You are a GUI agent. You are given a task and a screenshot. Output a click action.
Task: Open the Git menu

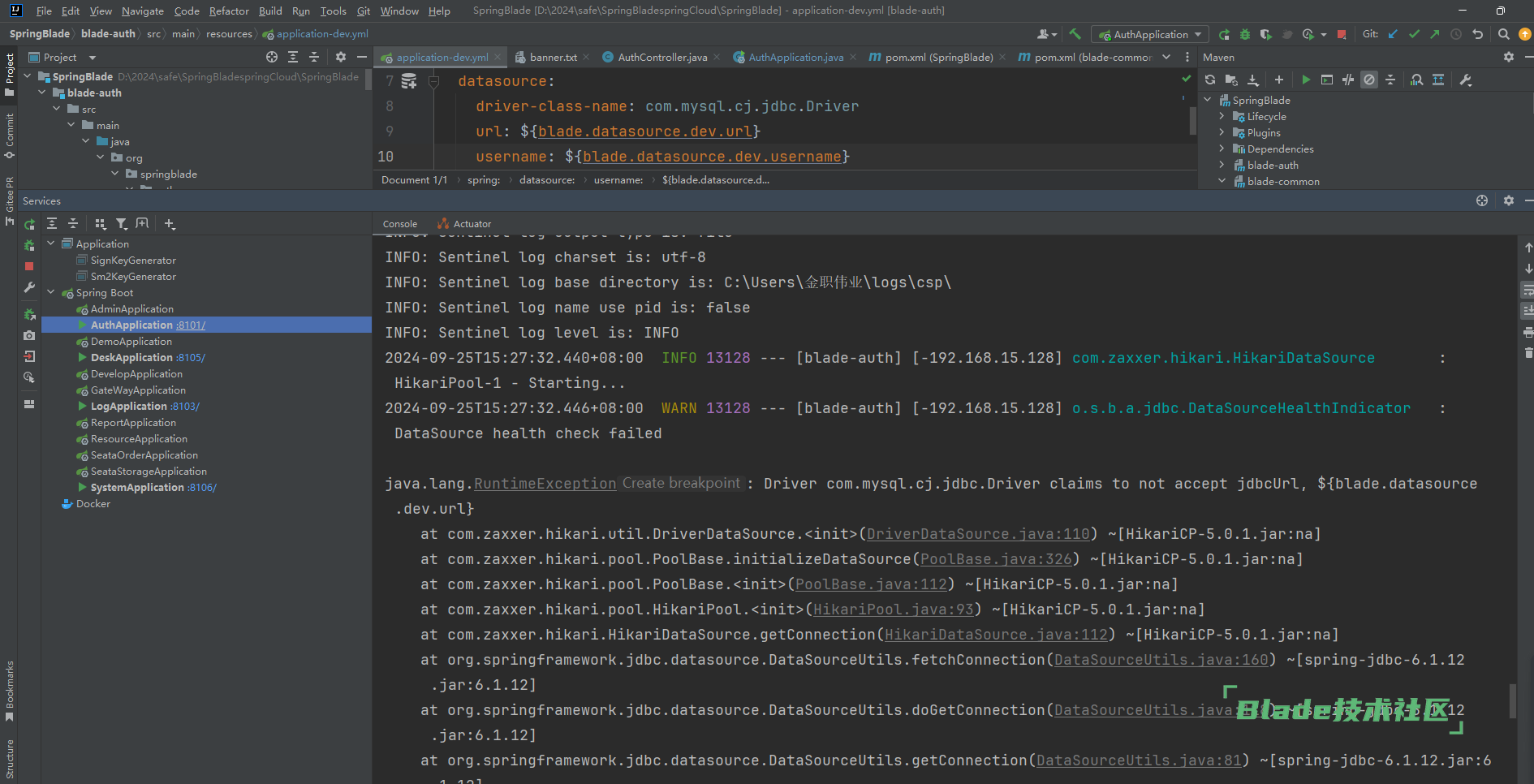point(364,11)
